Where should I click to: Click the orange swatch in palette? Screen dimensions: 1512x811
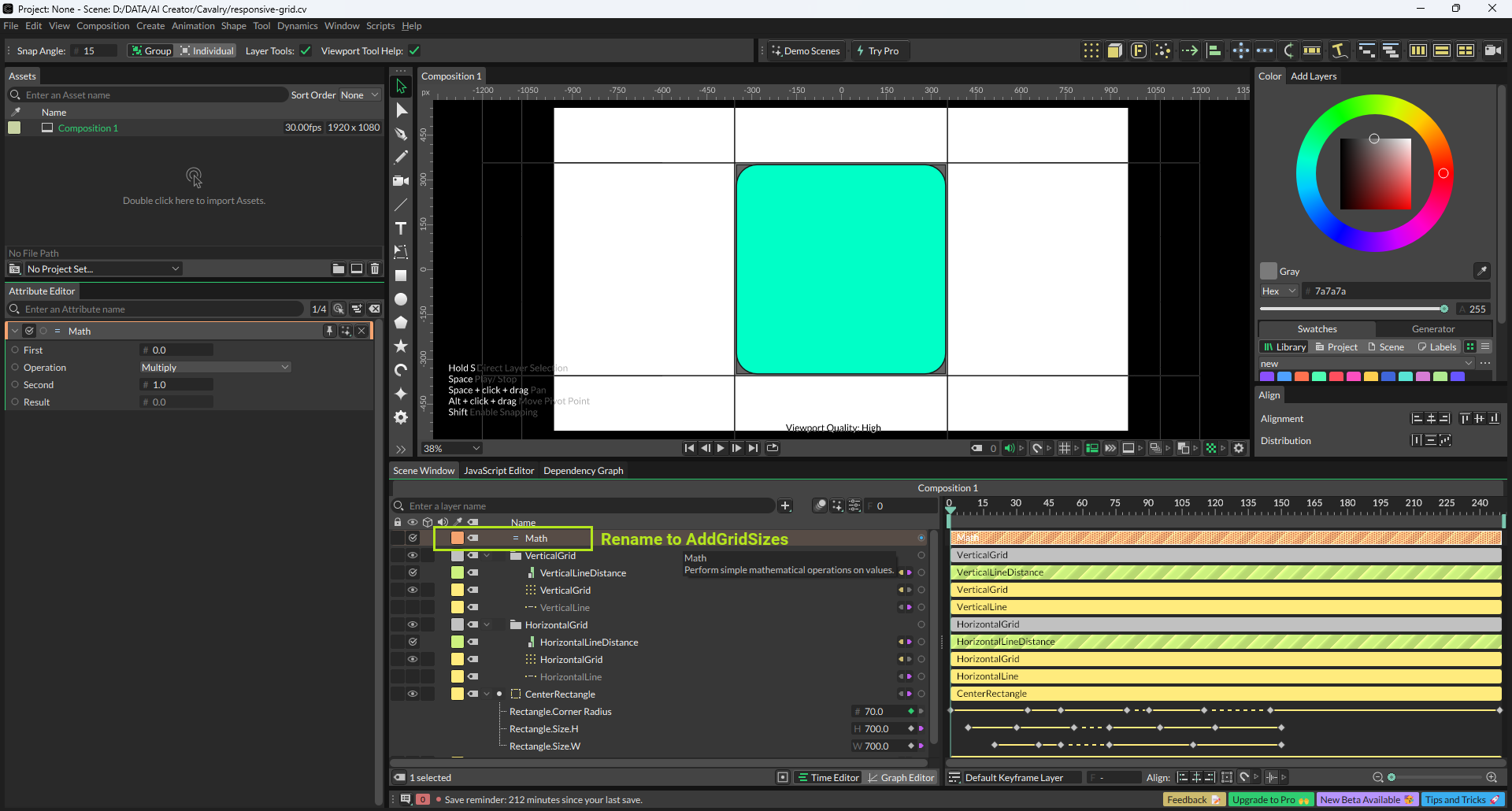coord(1301,377)
